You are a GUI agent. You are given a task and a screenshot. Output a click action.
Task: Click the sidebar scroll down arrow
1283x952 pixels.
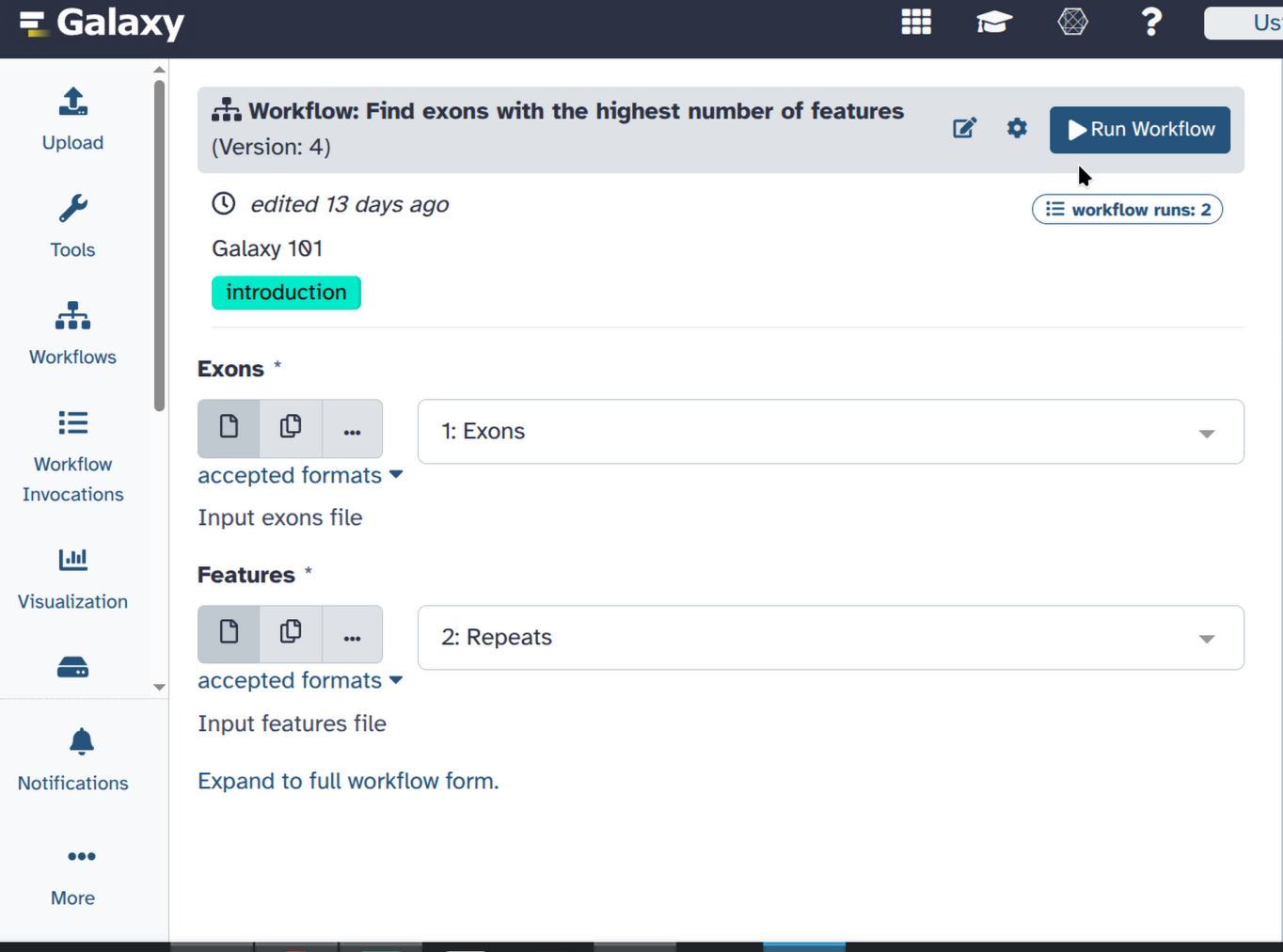tap(159, 688)
